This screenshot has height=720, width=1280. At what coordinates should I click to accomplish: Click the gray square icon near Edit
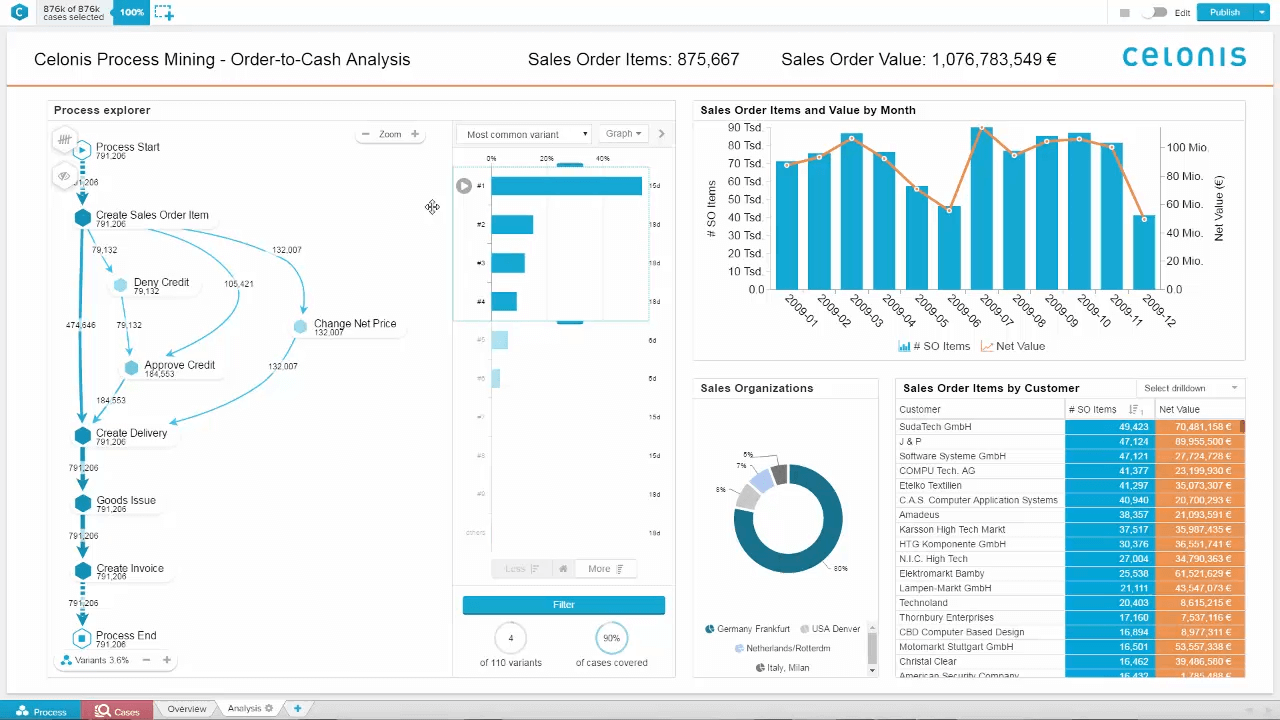(1125, 13)
